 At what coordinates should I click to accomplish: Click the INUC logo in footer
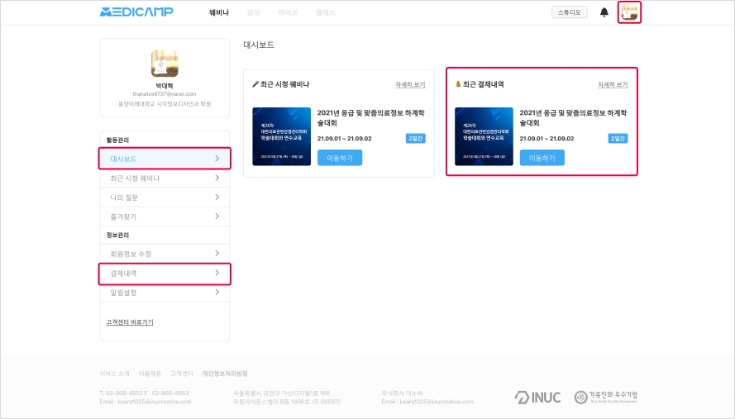[538, 397]
